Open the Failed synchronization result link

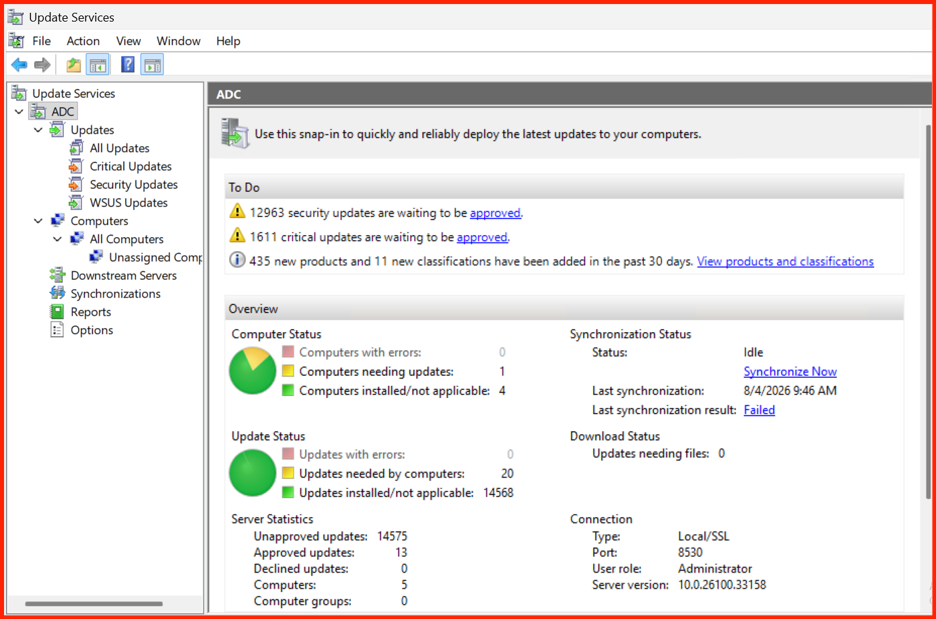pos(759,410)
